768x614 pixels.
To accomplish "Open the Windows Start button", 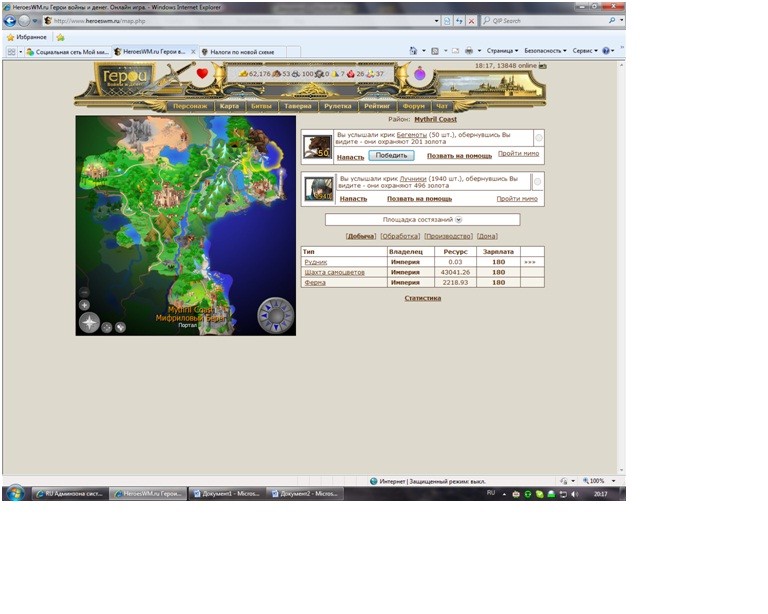I will click(x=16, y=493).
